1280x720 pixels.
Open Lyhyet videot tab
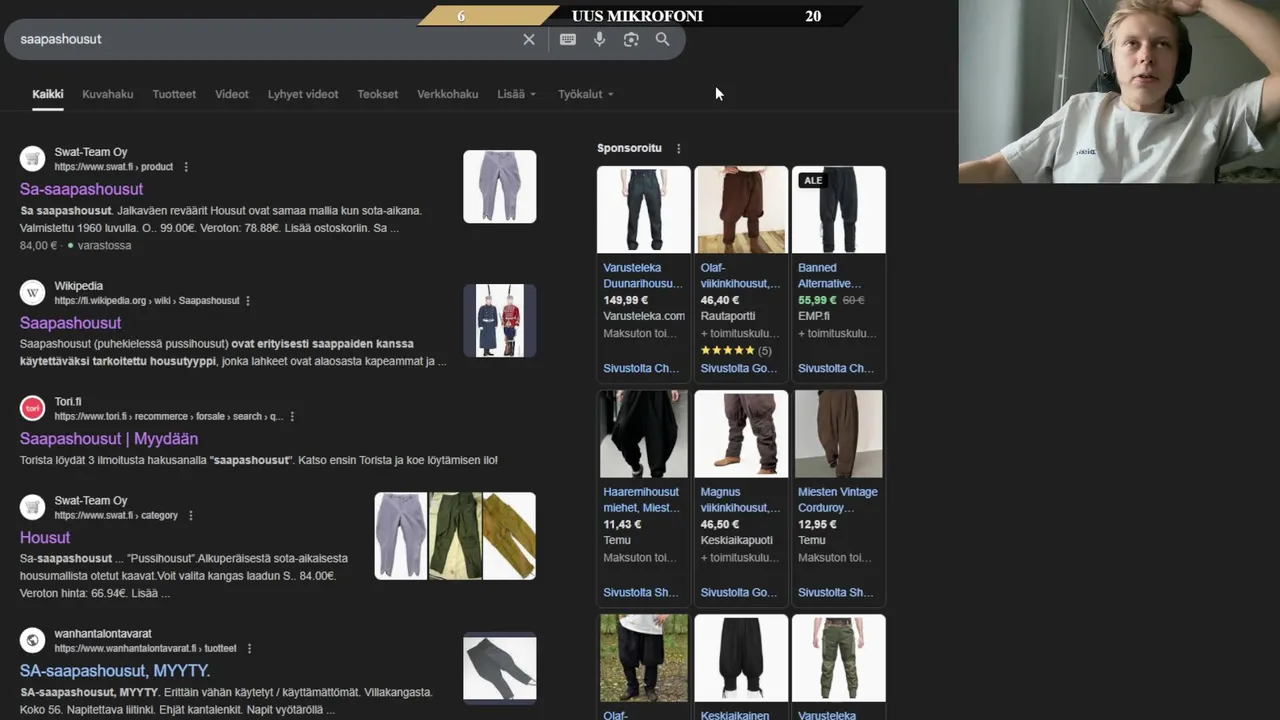click(303, 94)
